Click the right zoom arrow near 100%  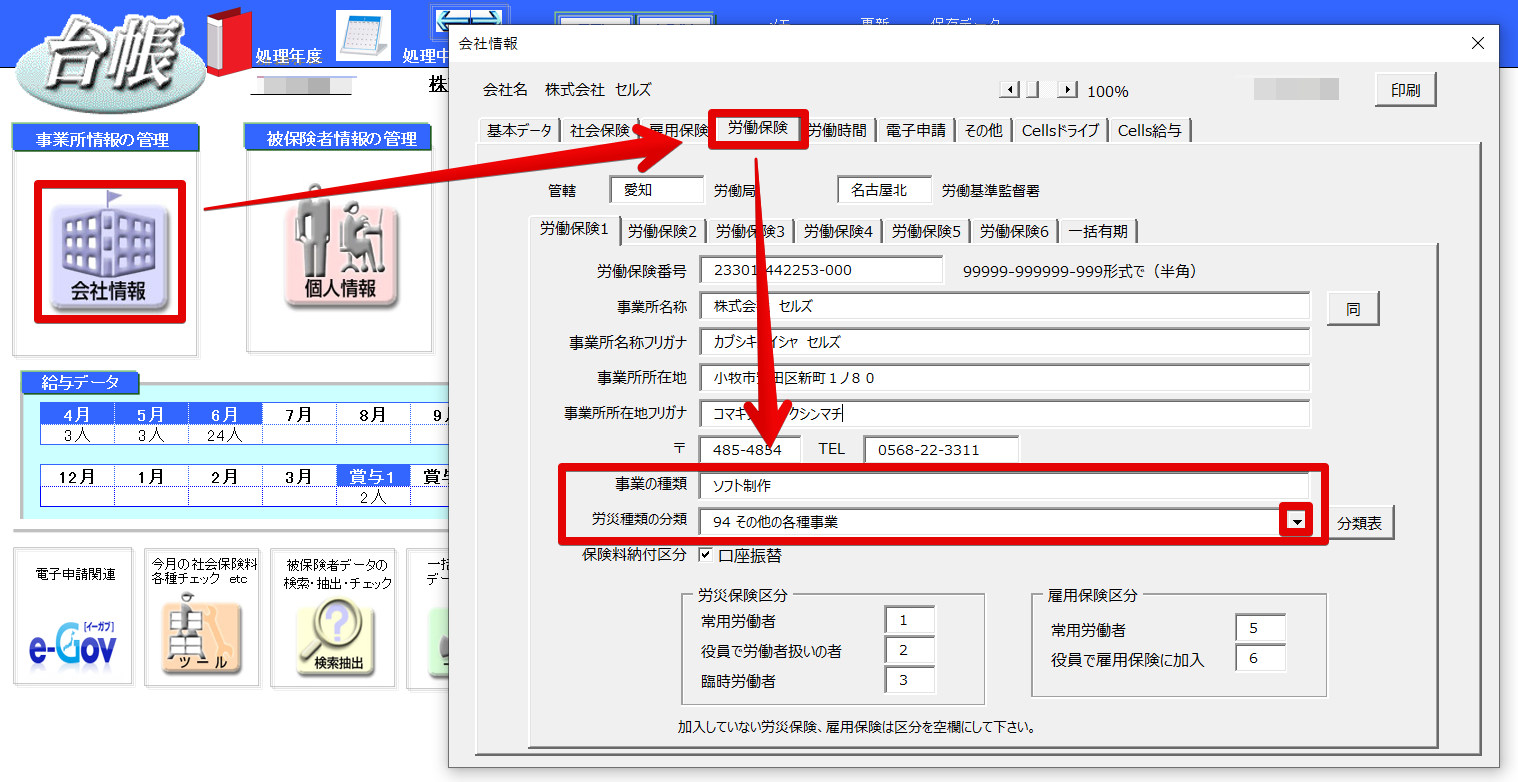(x=1067, y=90)
